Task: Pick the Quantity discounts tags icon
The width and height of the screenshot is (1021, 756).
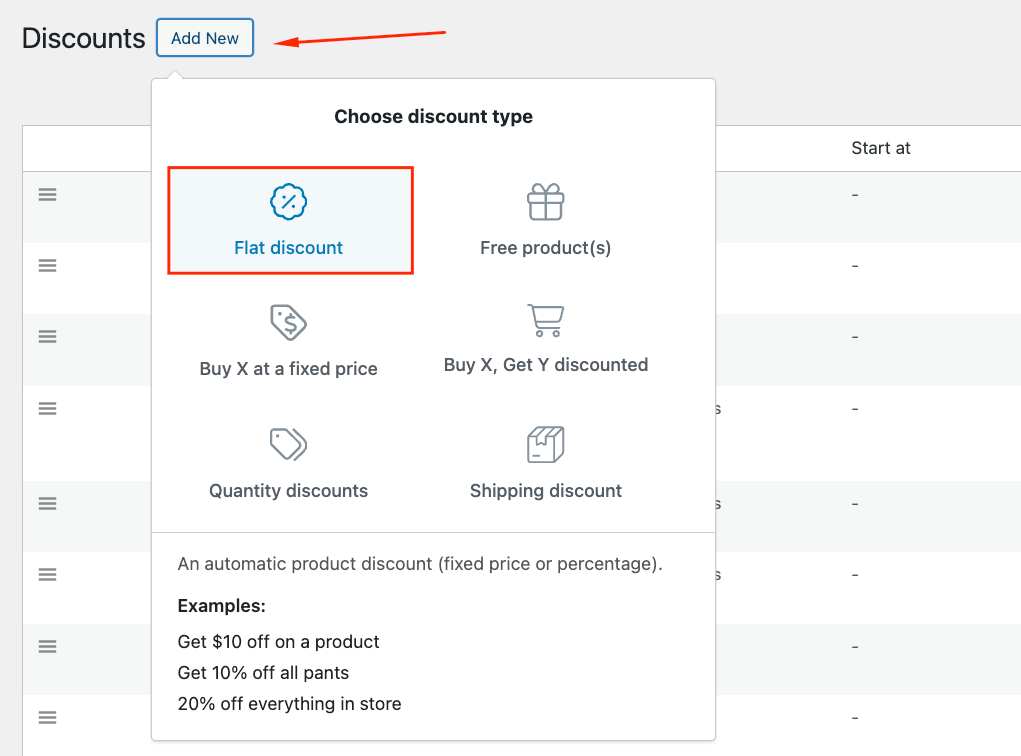Action: 288,444
